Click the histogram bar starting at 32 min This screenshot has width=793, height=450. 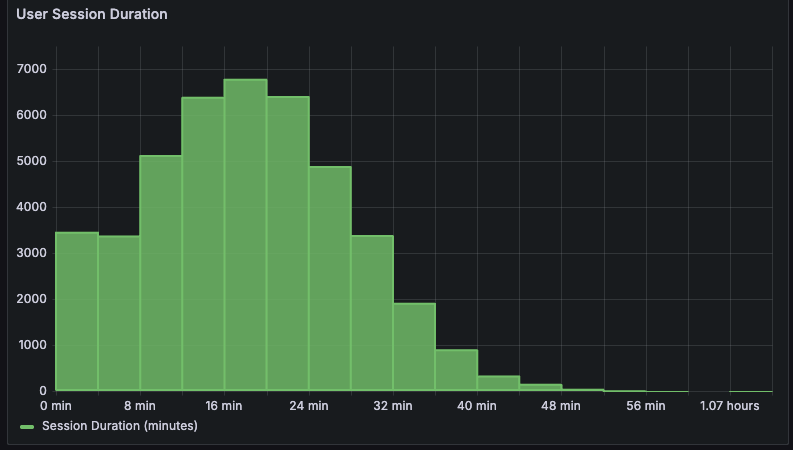415,347
